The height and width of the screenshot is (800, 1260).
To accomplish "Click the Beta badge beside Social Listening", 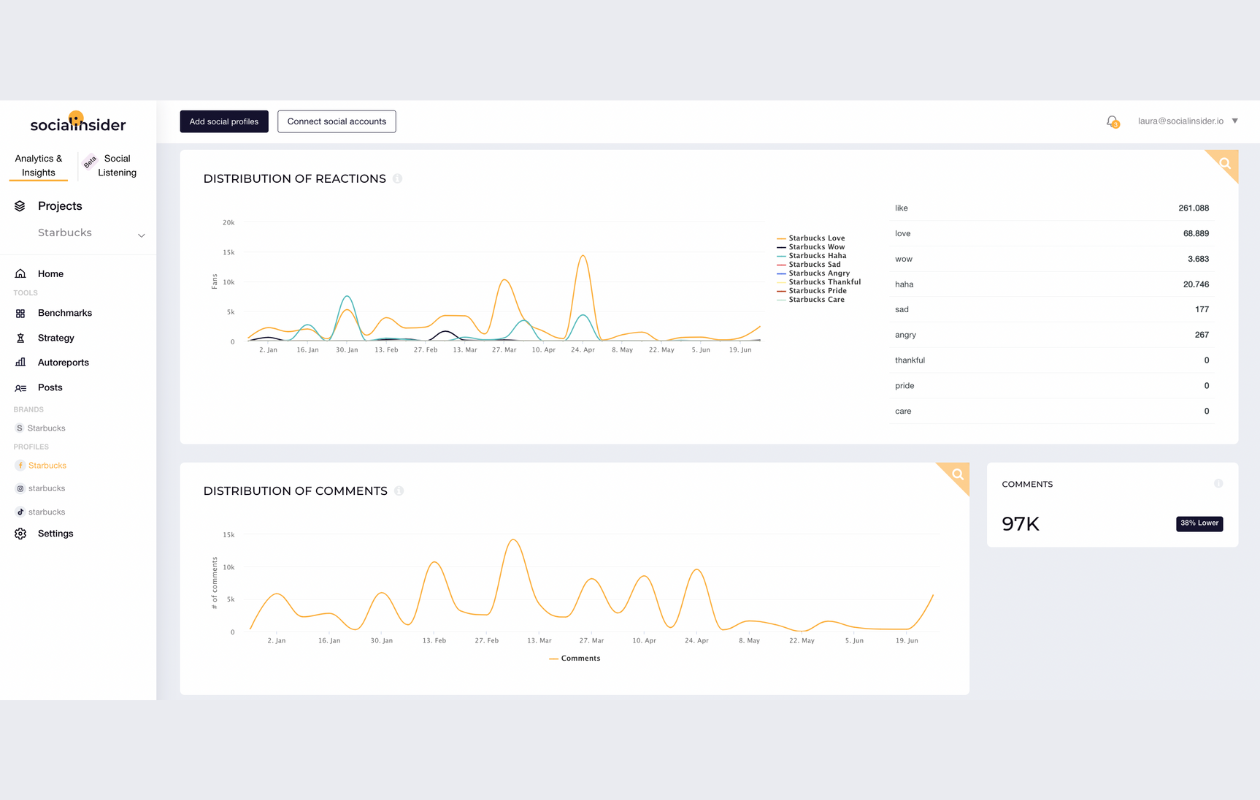I will pyautogui.click(x=90, y=161).
